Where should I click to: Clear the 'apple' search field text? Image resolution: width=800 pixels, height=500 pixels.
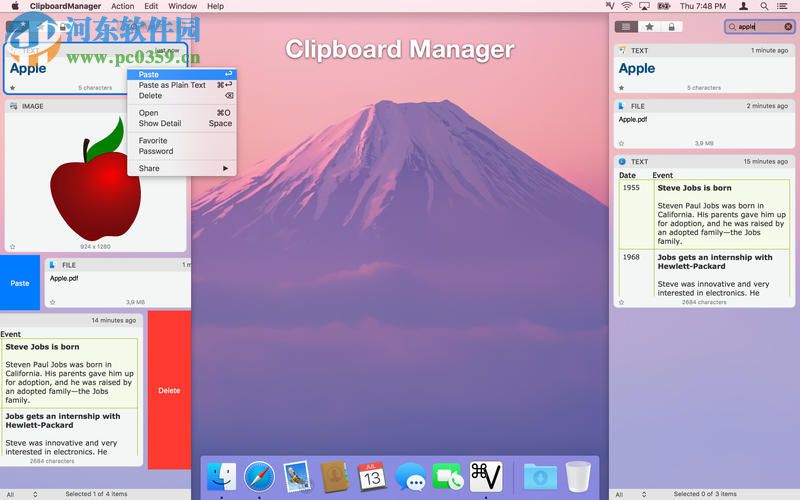coord(788,27)
